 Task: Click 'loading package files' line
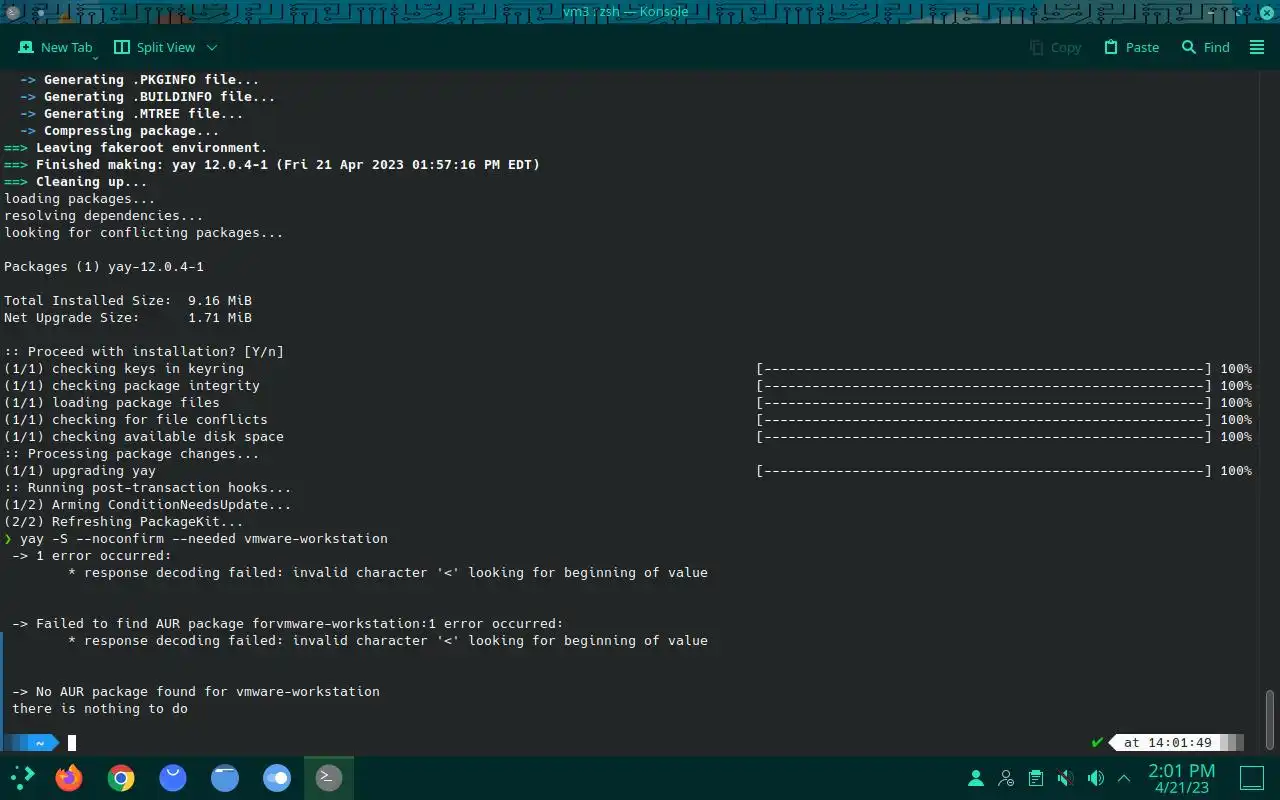click(112, 403)
